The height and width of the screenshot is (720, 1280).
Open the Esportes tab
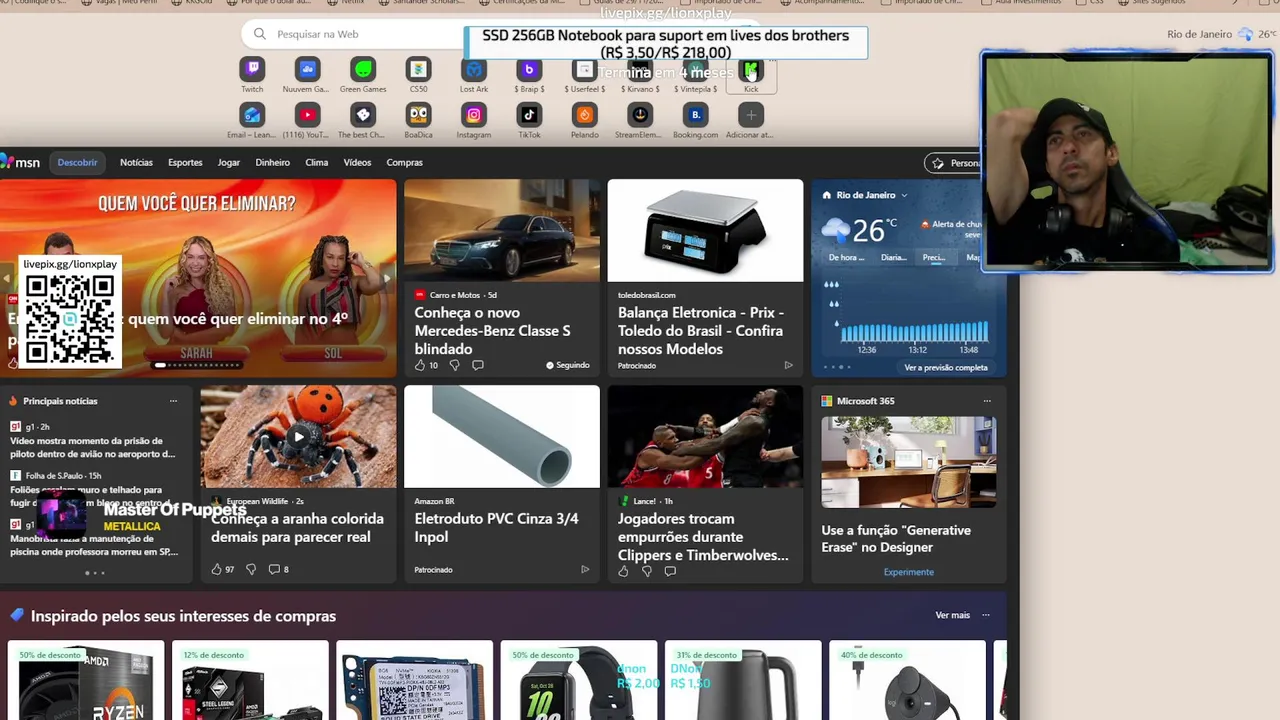tap(185, 162)
